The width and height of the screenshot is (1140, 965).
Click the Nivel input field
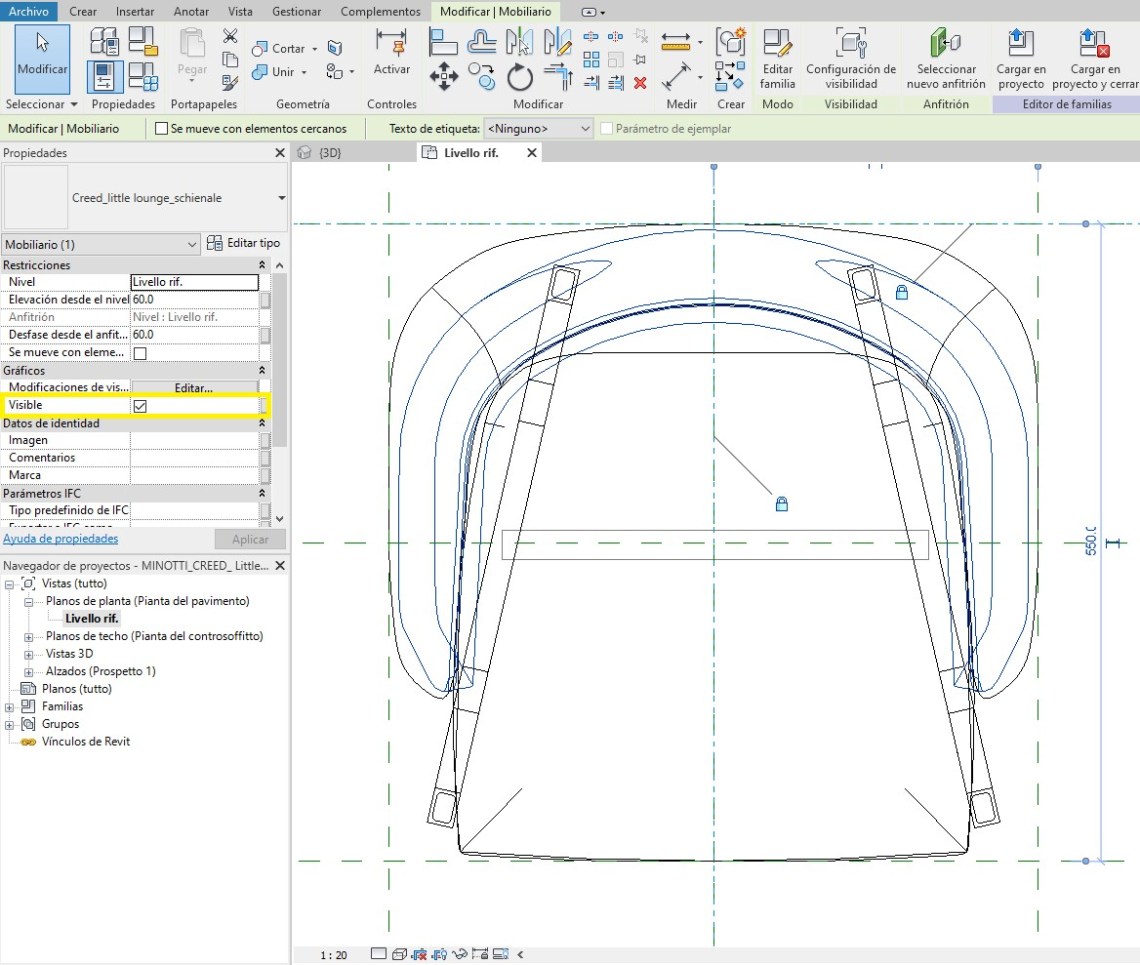[x=194, y=282]
